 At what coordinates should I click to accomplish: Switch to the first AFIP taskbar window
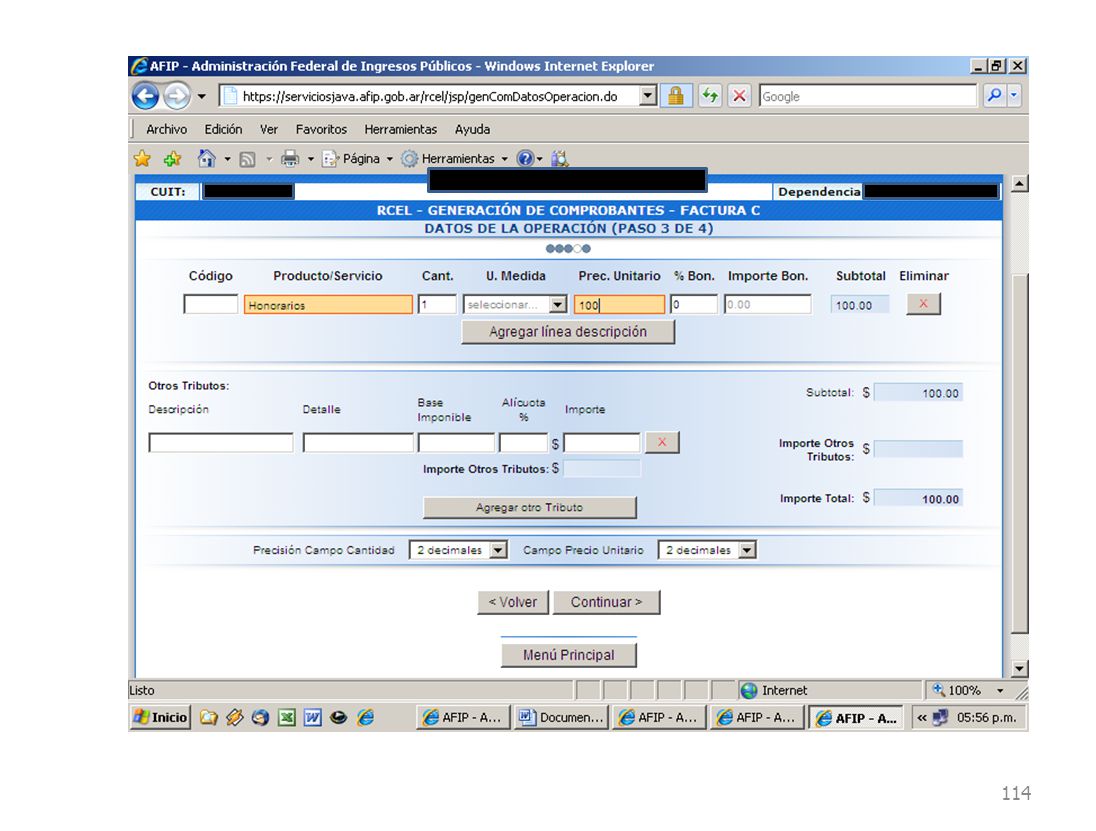tap(463, 718)
